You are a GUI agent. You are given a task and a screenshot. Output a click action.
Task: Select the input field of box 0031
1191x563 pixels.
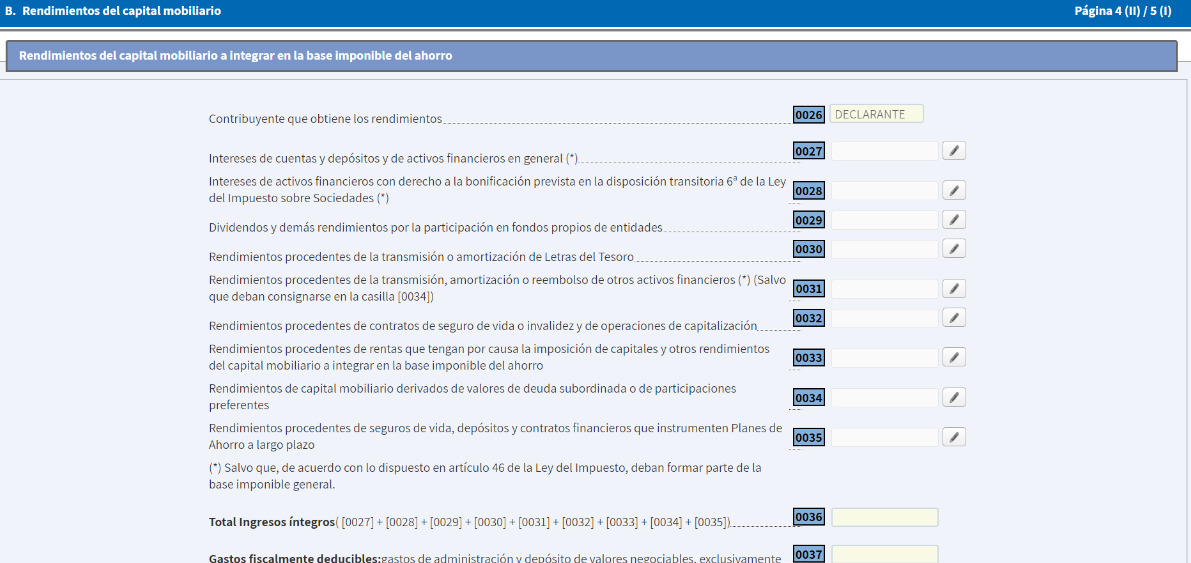pyautogui.click(x=884, y=289)
